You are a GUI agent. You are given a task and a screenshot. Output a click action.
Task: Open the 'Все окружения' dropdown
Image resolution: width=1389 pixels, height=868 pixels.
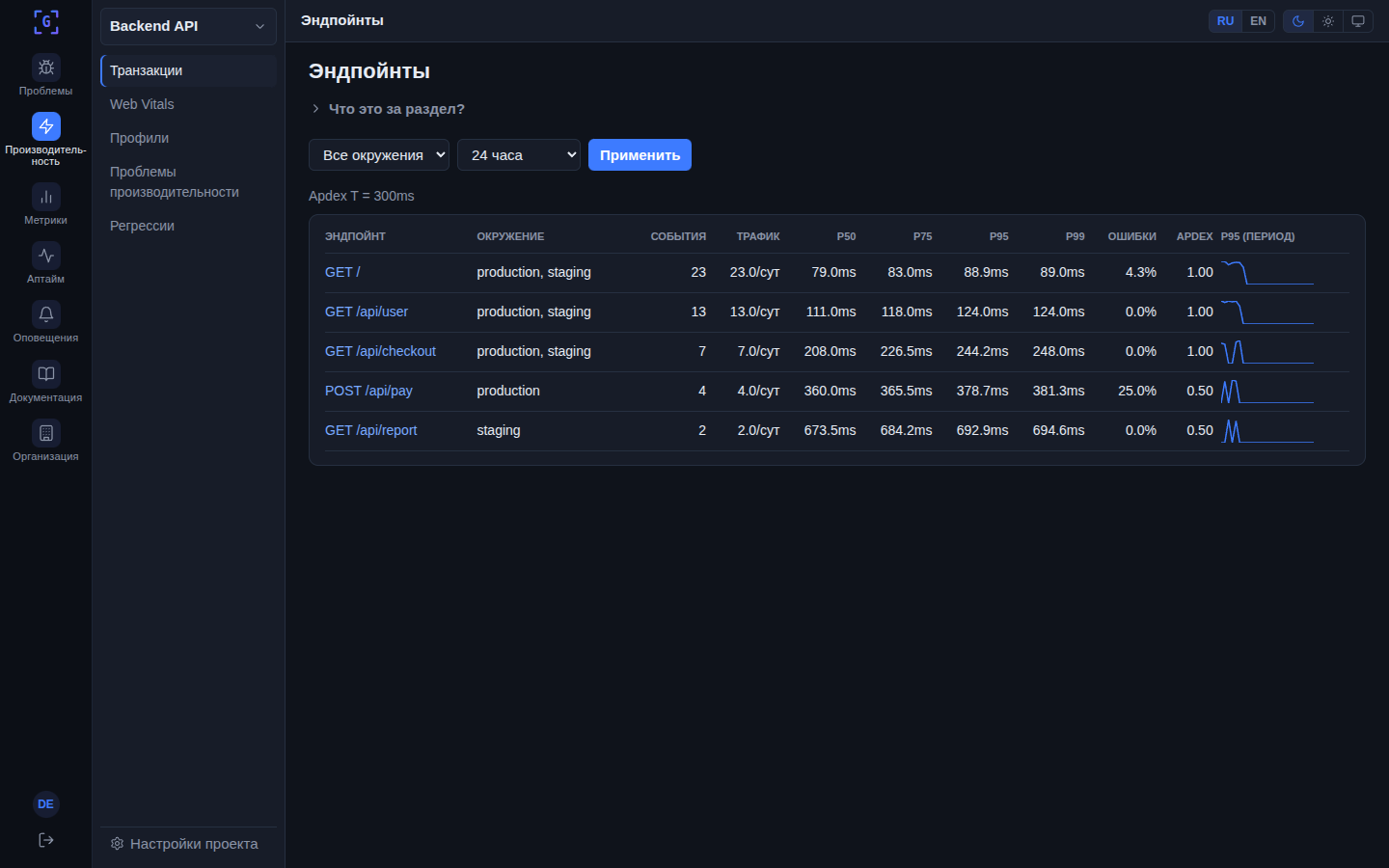pos(379,155)
